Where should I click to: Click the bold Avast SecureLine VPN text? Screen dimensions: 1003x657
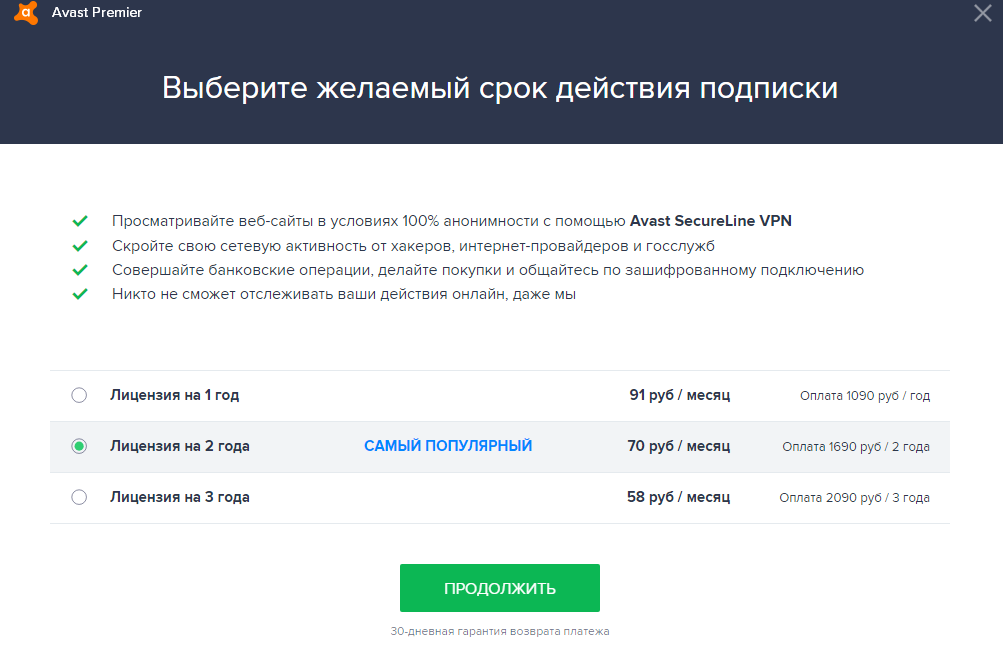coord(711,221)
